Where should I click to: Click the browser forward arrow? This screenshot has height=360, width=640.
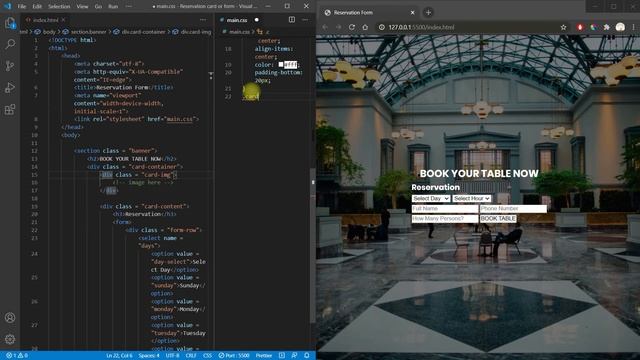[x=338, y=27]
